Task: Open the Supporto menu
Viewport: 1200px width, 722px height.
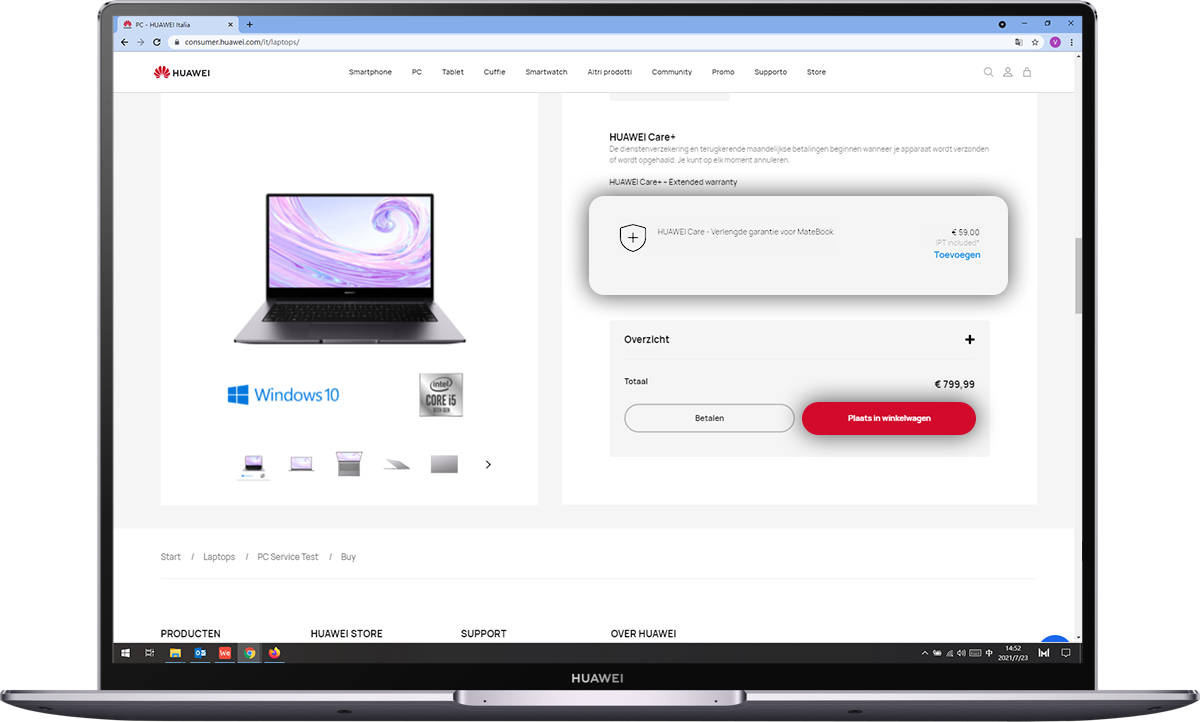Action: click(771, 72)
